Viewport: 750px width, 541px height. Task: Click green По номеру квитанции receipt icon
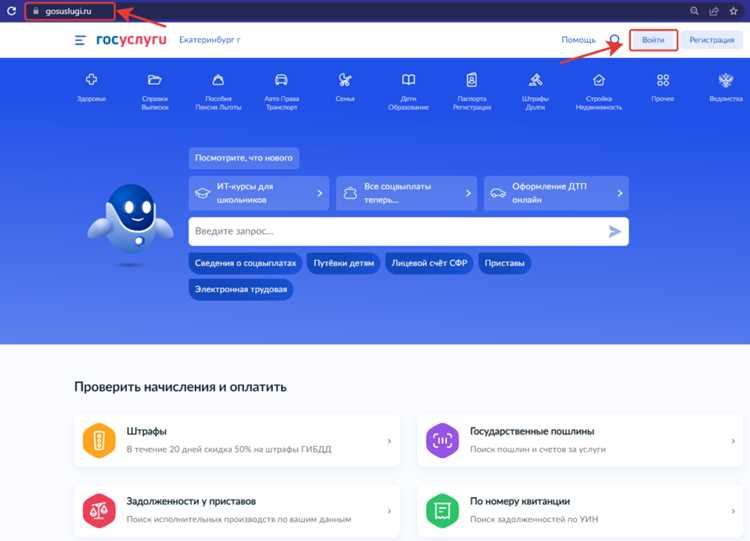442,511
